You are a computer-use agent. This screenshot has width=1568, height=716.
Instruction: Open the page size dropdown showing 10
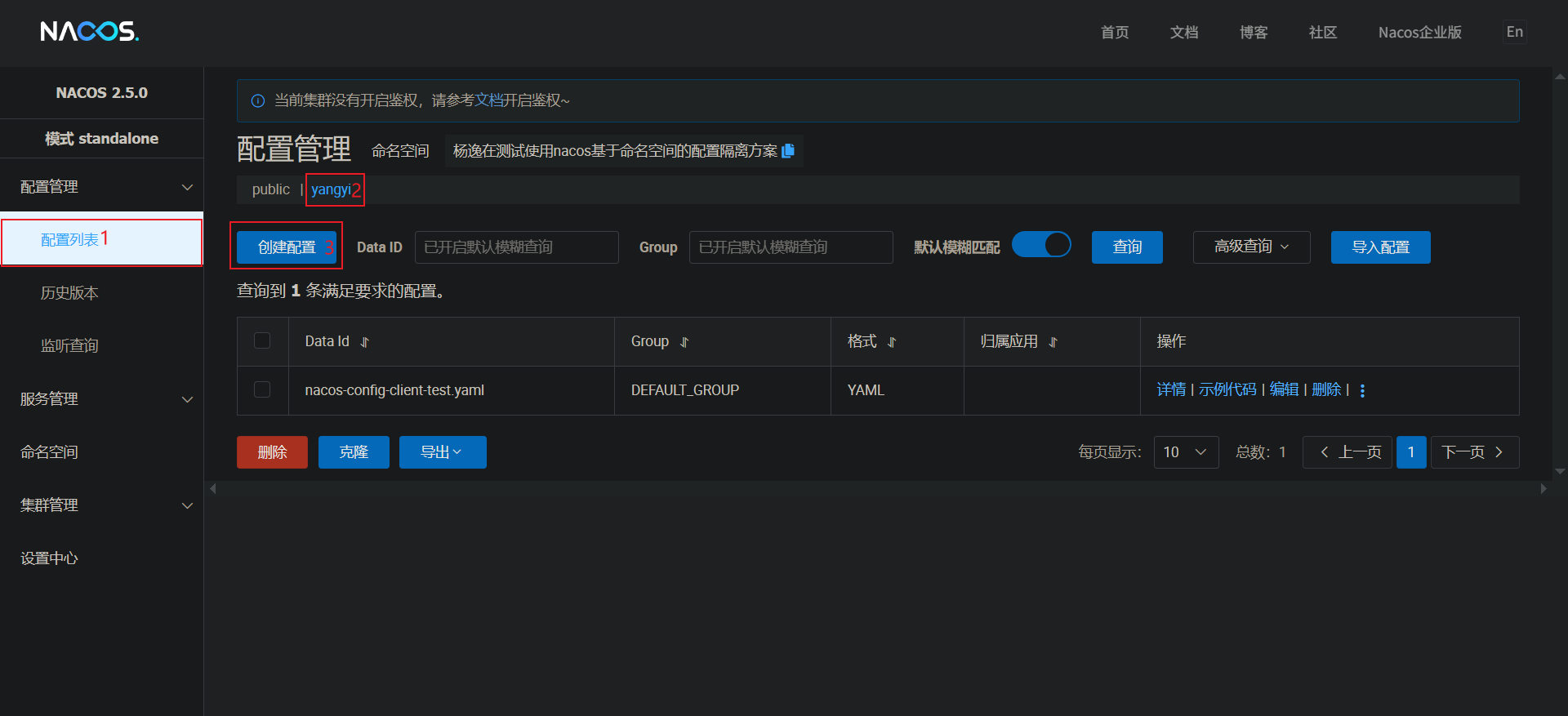[1185, 452]
